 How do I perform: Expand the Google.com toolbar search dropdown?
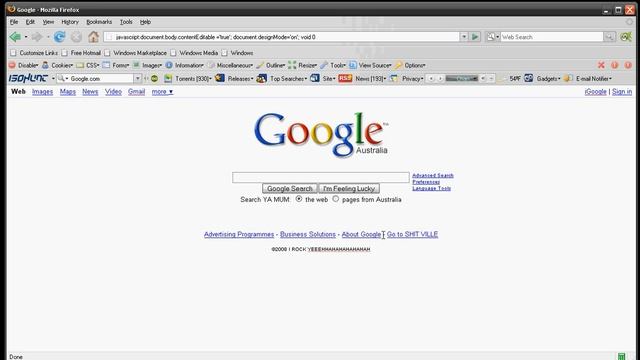pyautogui.click(x=138, y=78)
